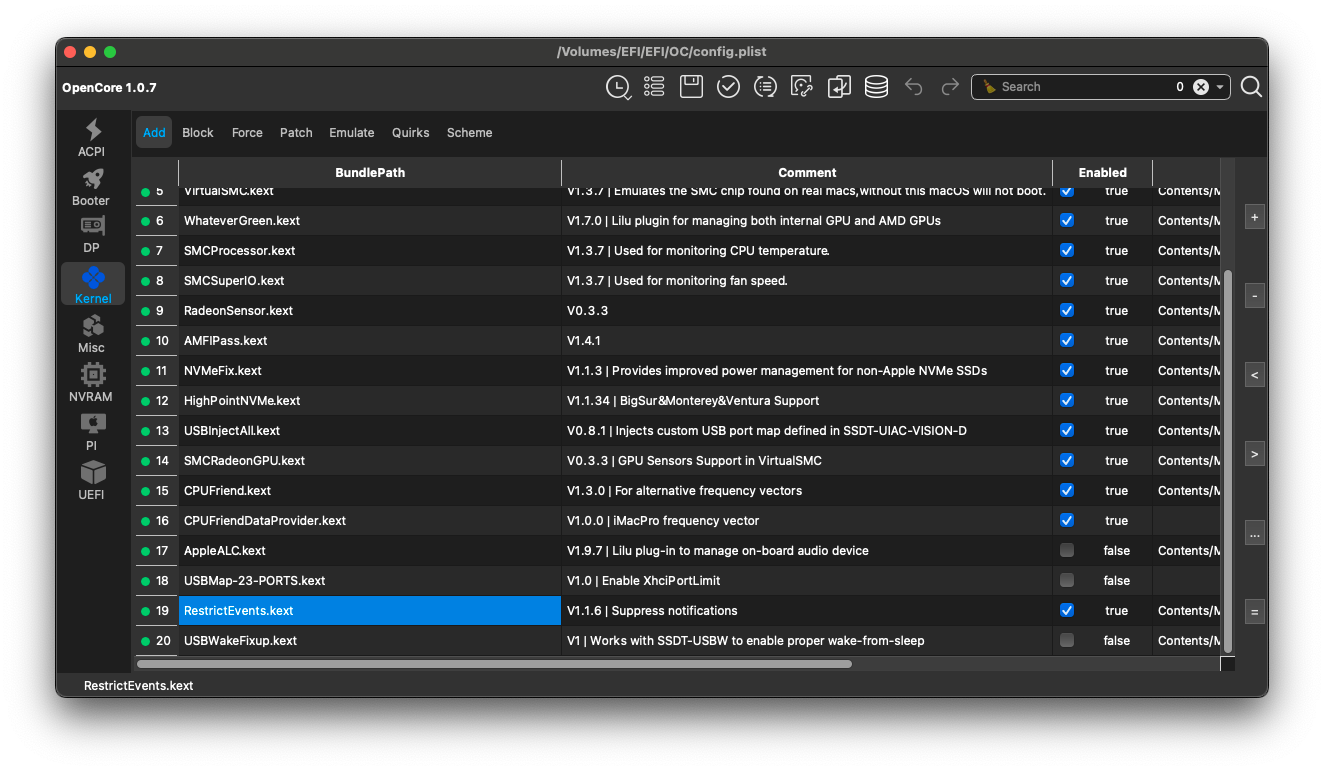This screenshot has width=1324, height=771.
Task: Disable the RestrictEvents.kext checkbox
Action: [x=1067, y=610]
